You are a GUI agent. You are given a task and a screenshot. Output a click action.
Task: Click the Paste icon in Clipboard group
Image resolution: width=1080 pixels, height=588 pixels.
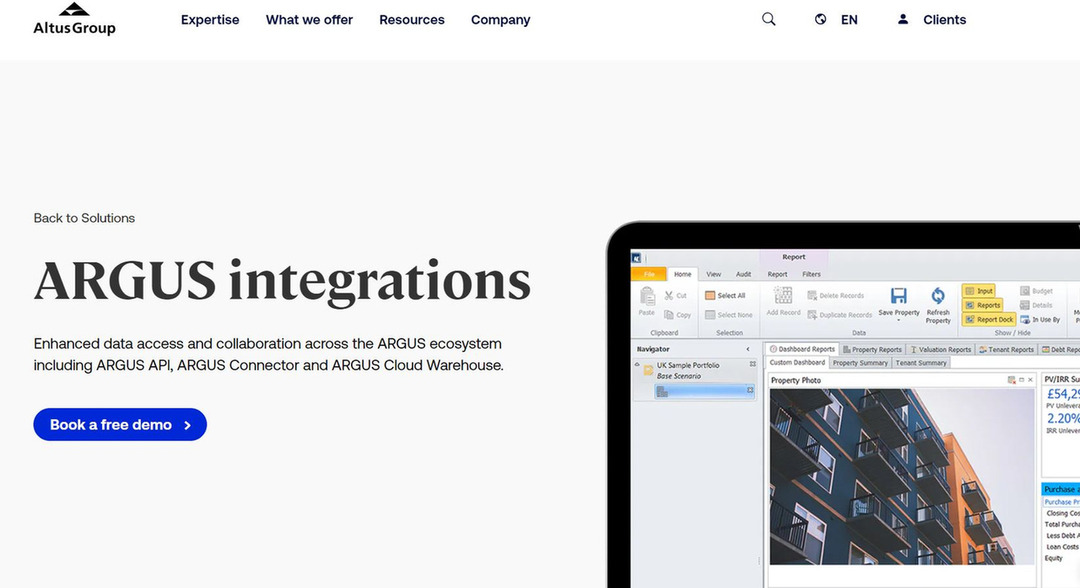click(647, 297)
